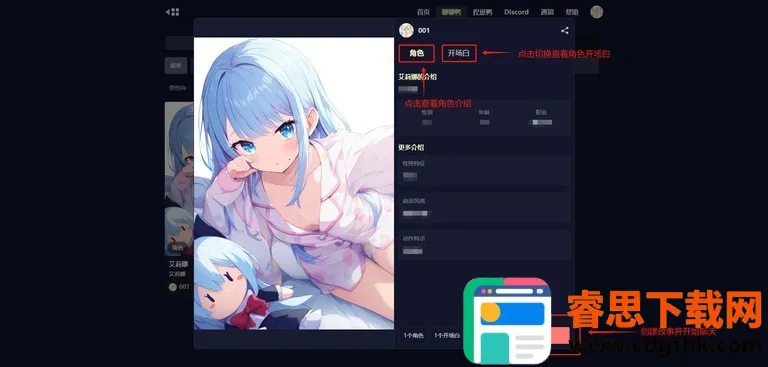Click the 1个开场白 chip at dialog bottom
This screenshot has width=768, height=367.
coord(447,336)
